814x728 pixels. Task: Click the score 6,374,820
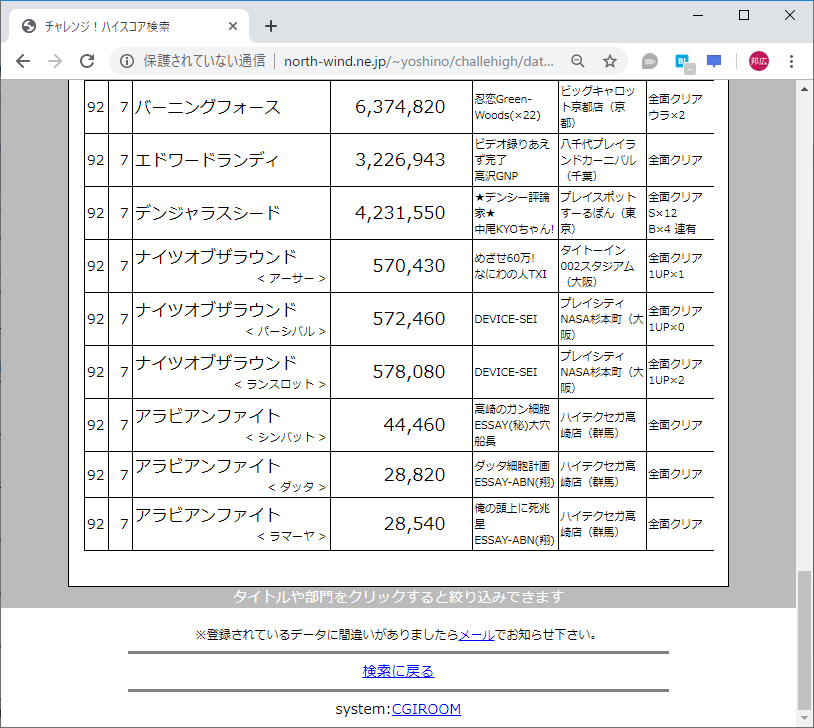pos(400,107)
